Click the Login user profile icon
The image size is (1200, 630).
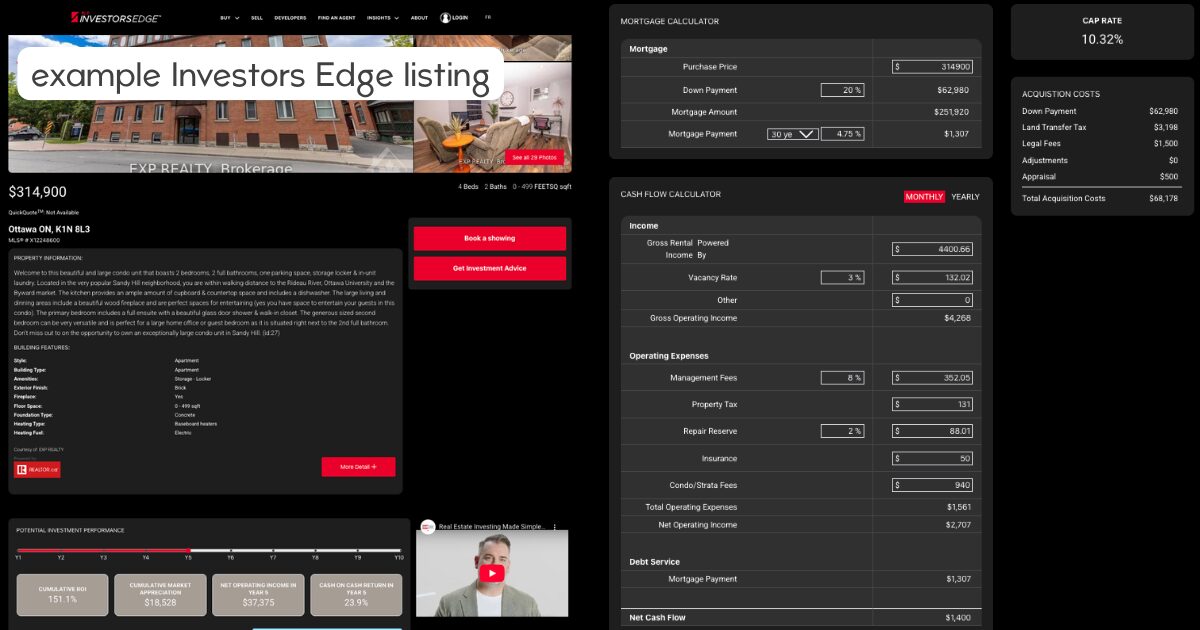coord(445,17)
